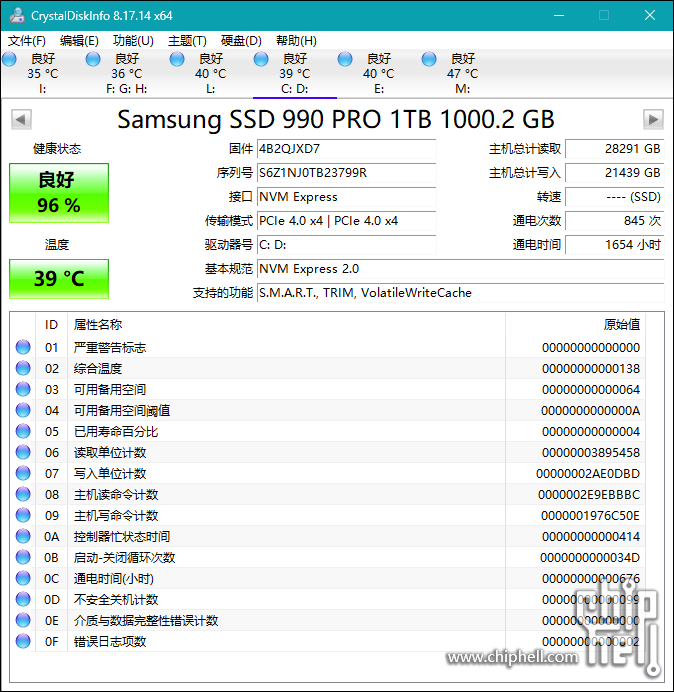
Task: Click the 39 °C temperature button
Action: coord(59,279)
